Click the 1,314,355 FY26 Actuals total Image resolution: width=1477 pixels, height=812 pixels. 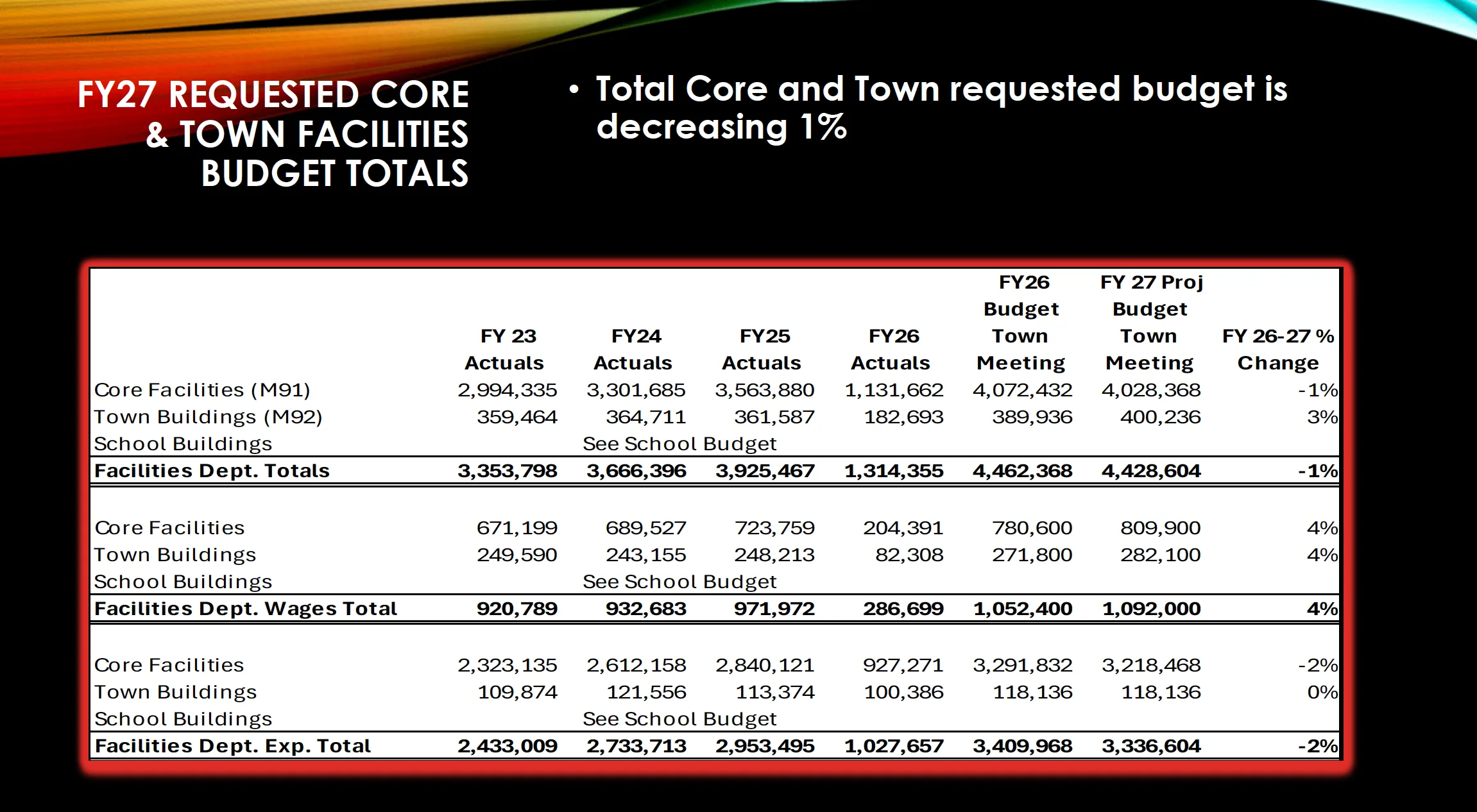click(893, 471)
